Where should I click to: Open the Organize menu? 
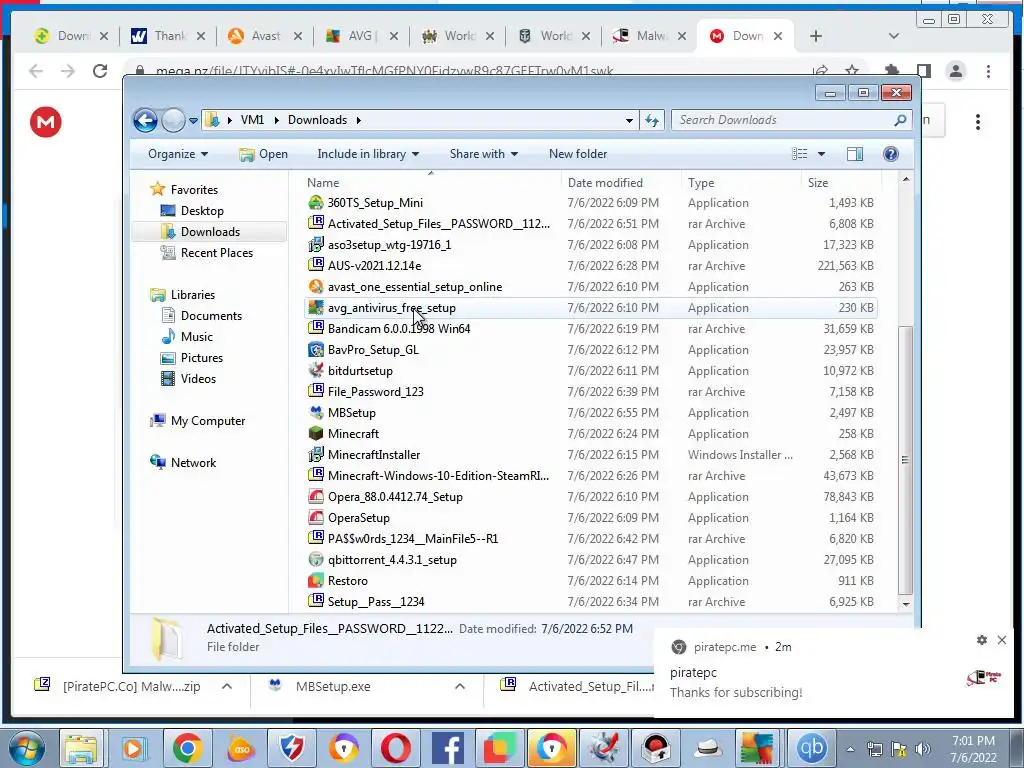tap(178, 154)
